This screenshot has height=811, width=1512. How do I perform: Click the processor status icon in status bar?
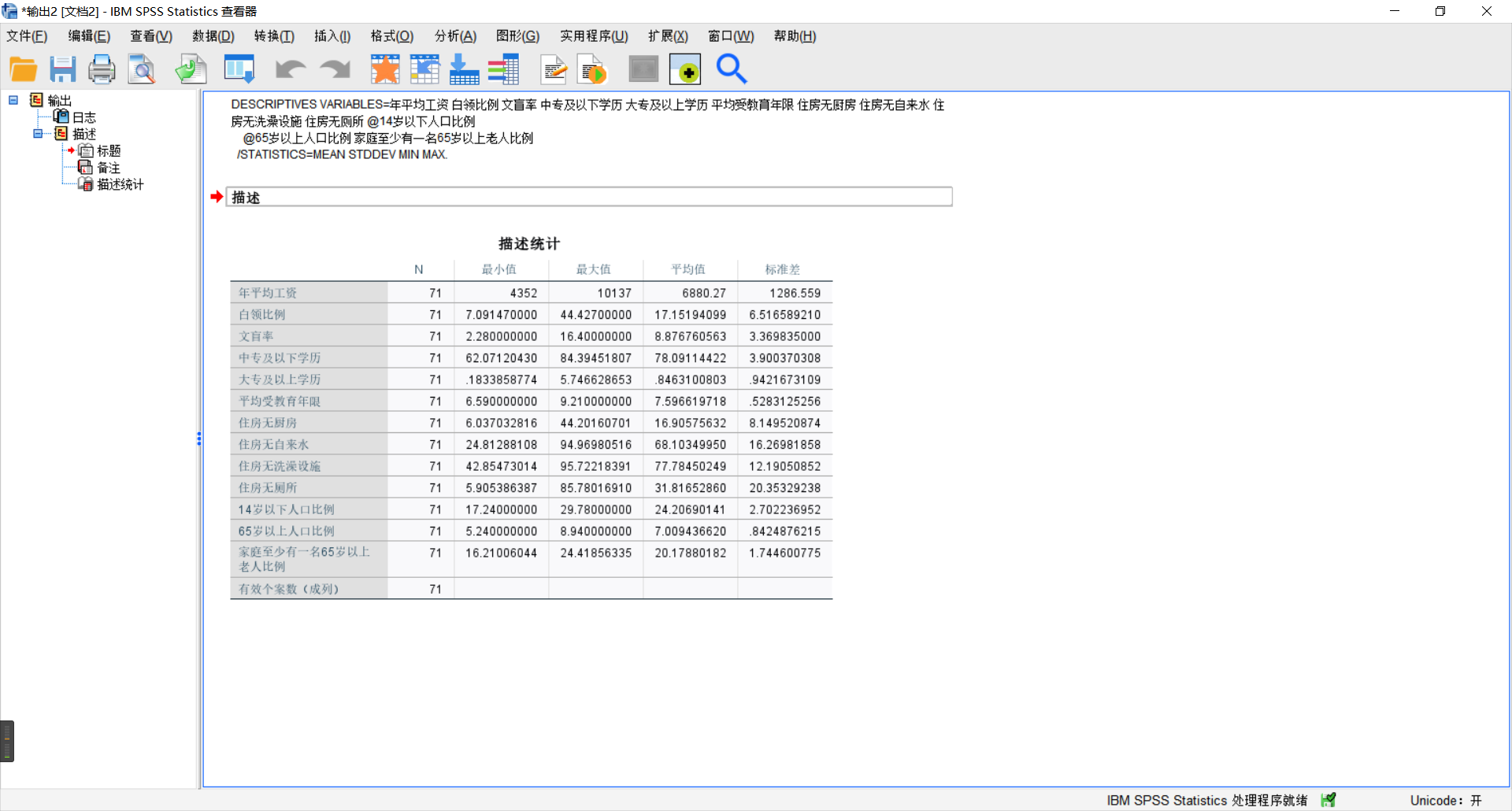pyautogui.click(x=1329, y=800)
